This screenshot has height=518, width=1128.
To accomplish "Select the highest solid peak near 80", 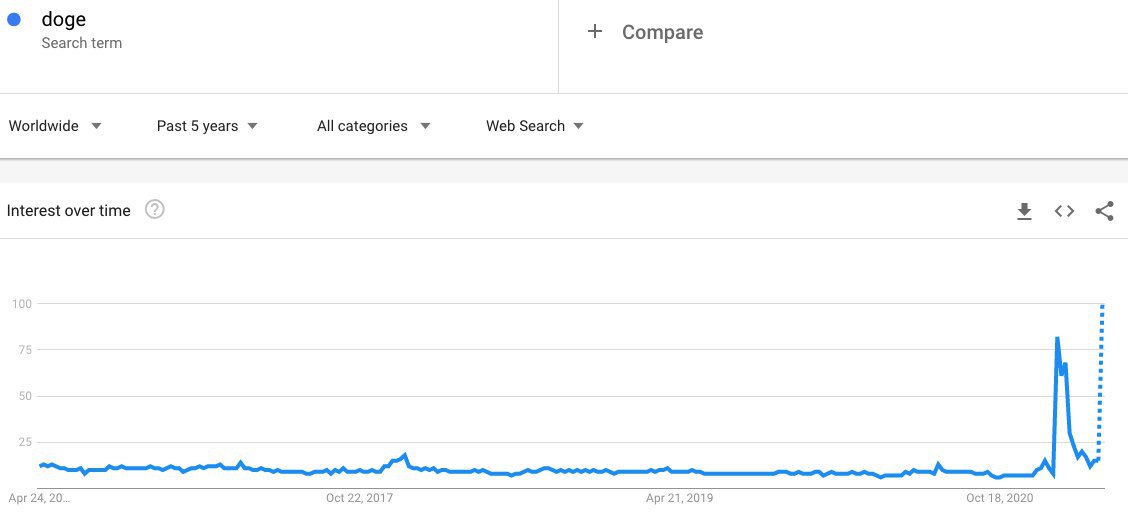I will tap(1057, 338).
